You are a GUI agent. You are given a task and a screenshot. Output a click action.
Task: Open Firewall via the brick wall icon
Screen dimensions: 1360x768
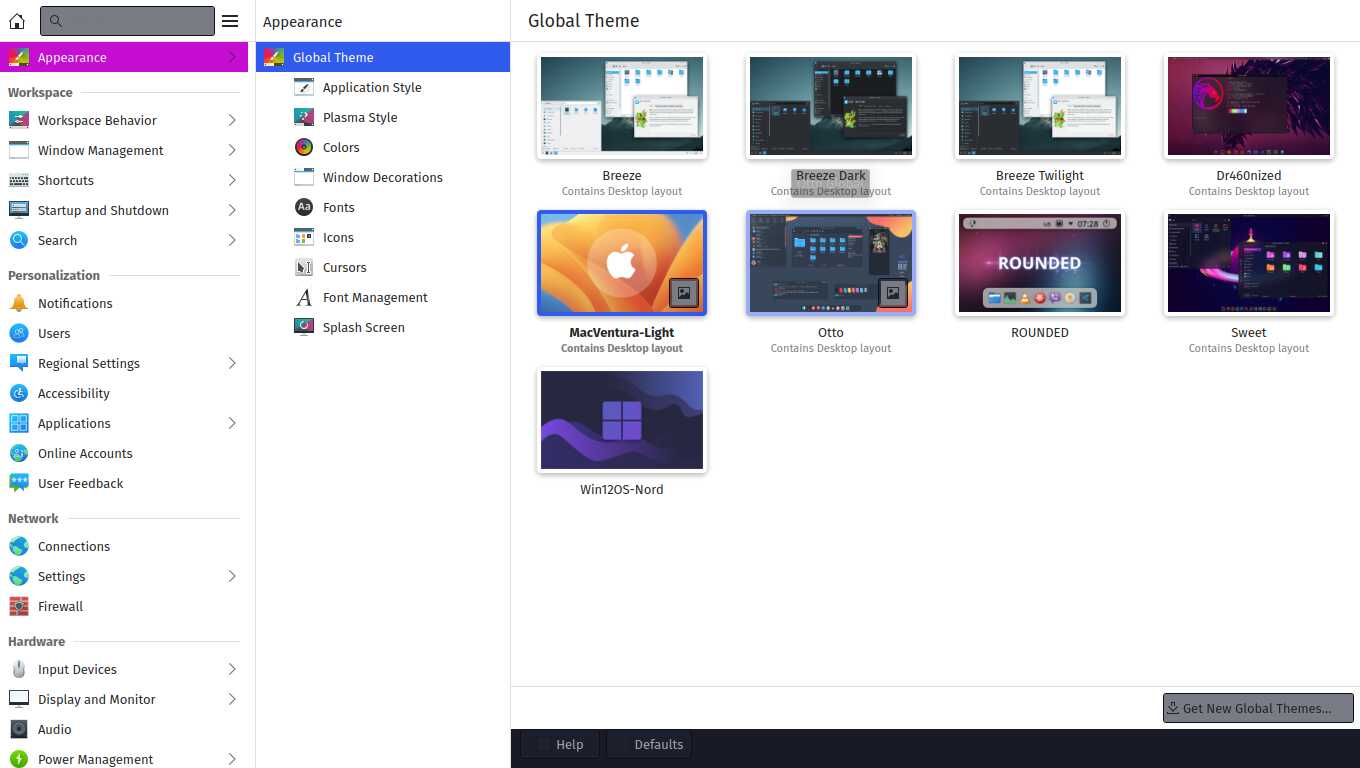19,606
